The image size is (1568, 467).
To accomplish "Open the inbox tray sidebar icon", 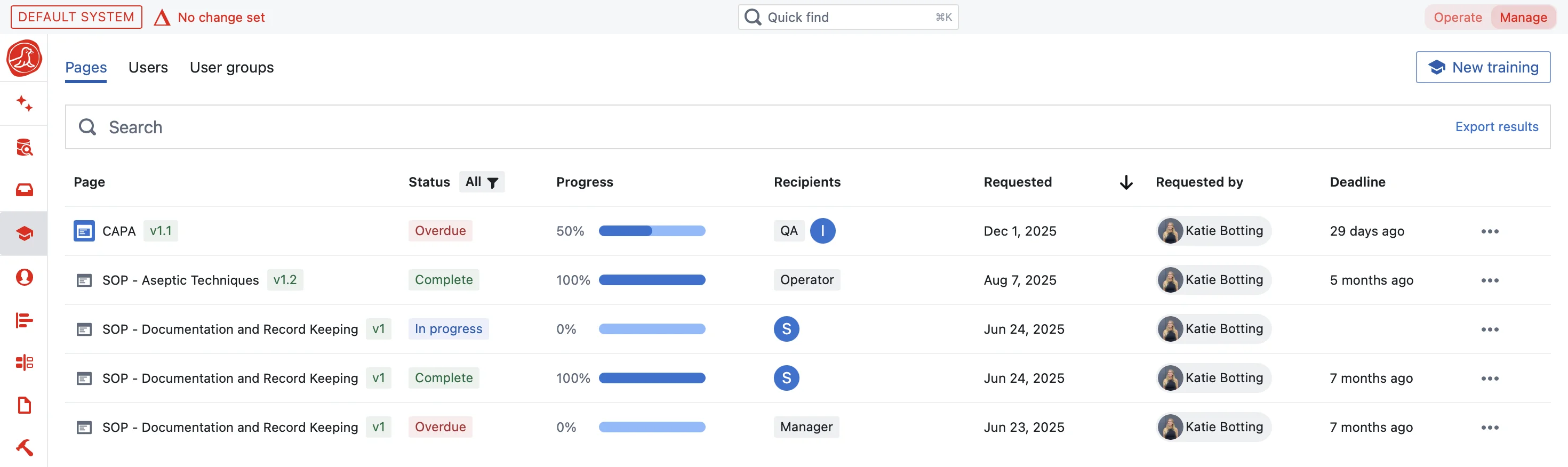I will pyautogui.click(x=25, y=190).
